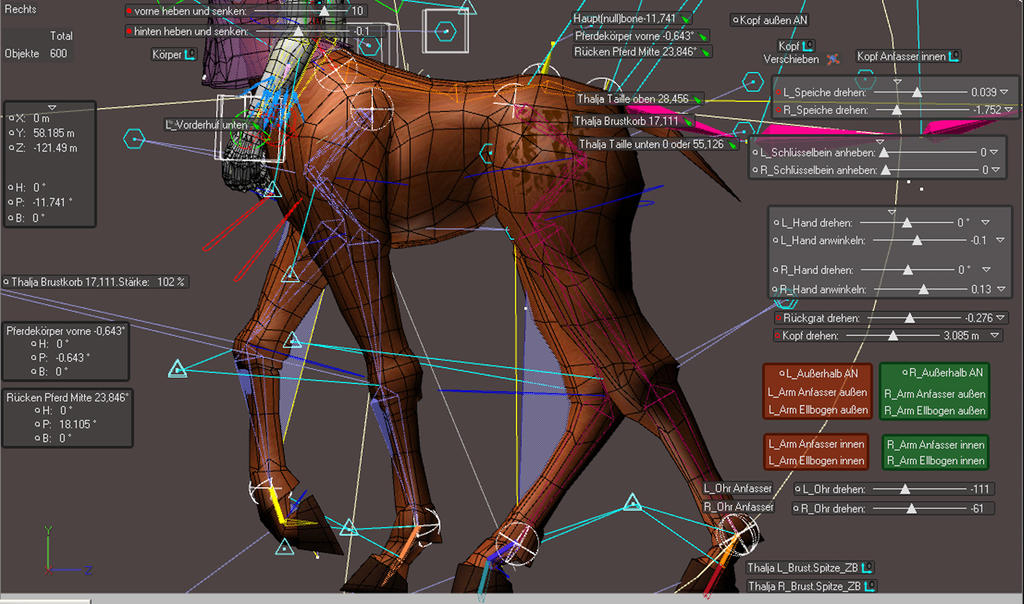This screenshot has width=1024, height=604.
Task: Open the dropdown arrow for L_Schlüsselbein anheben
Action: (994, 152)
